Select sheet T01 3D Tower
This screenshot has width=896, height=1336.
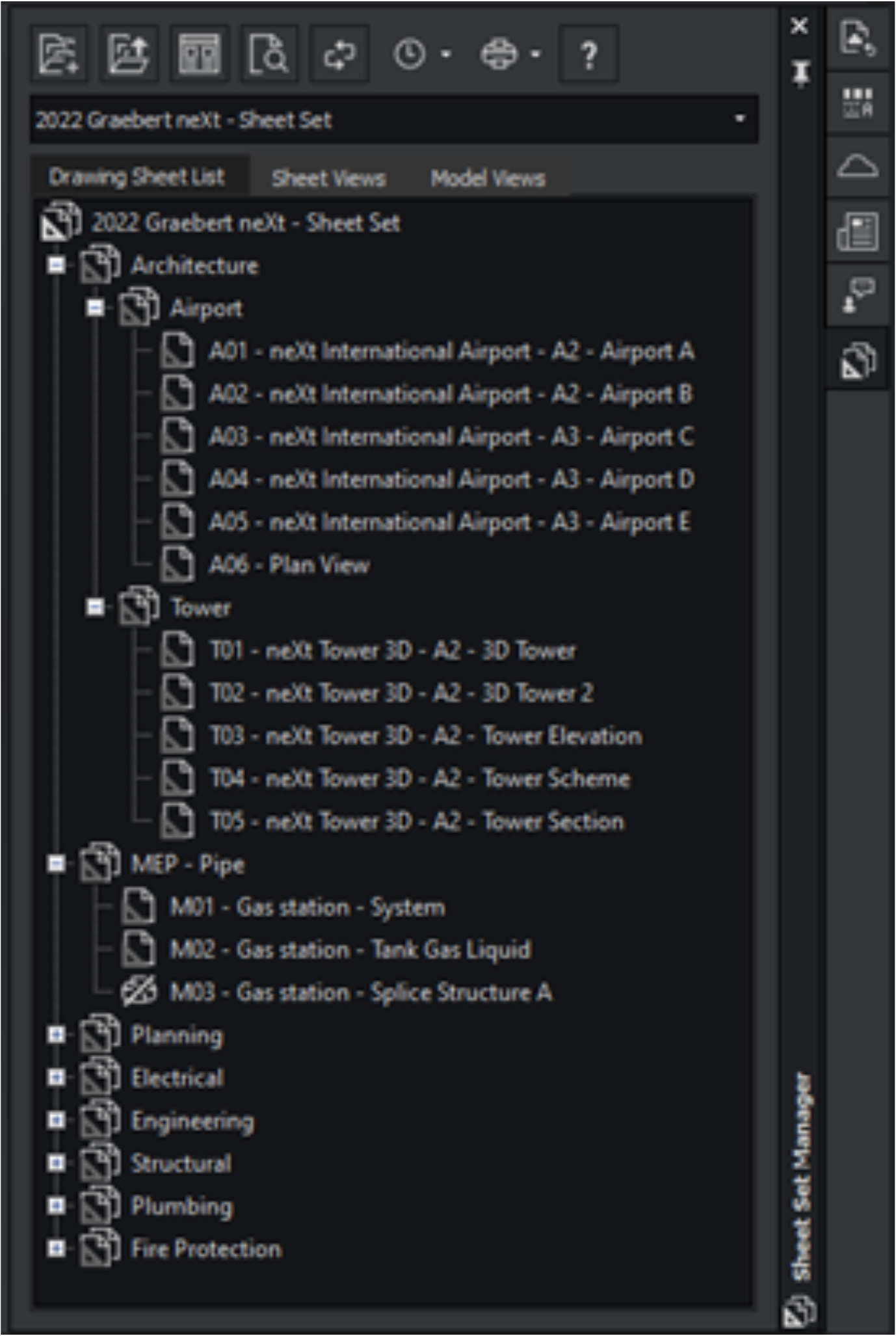(x=393, y=650)
